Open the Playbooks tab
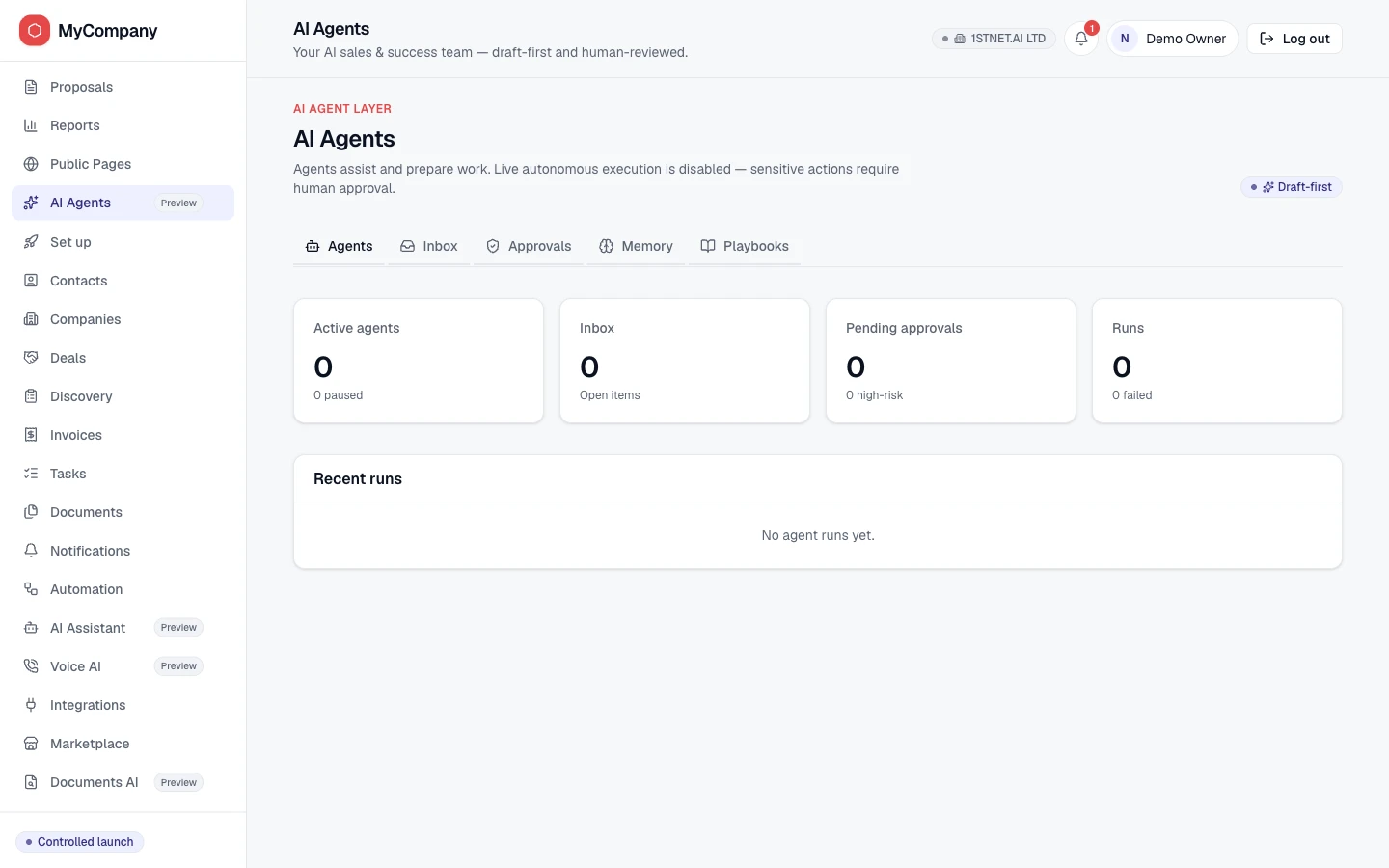 (745, 246)
